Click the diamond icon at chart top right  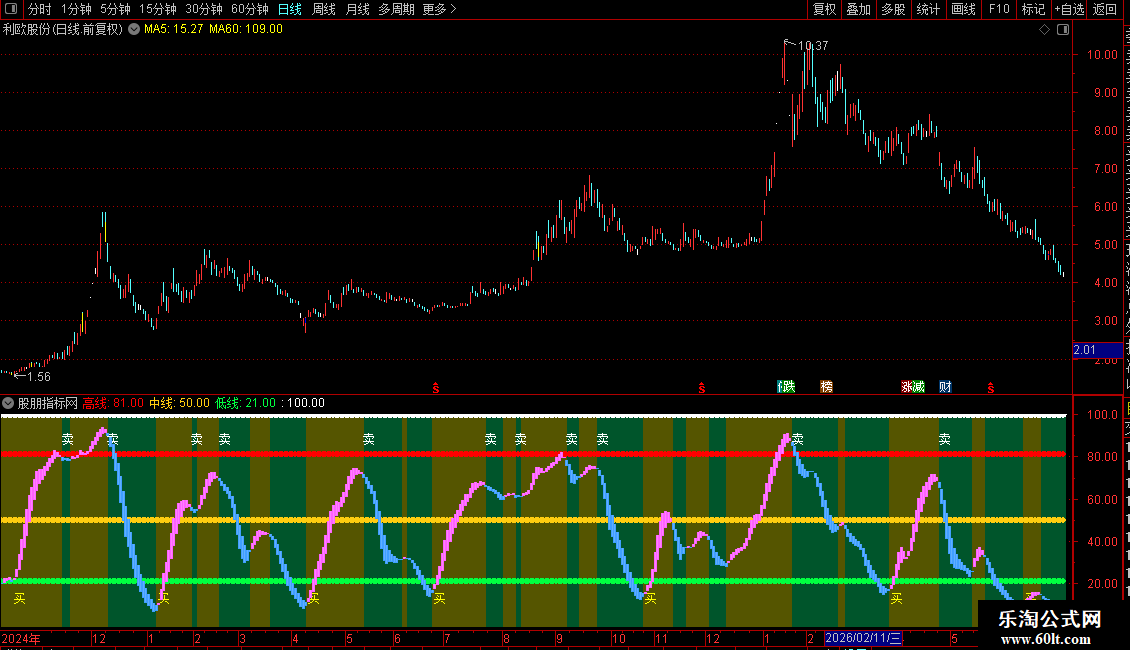click(x=1044, y=30)
